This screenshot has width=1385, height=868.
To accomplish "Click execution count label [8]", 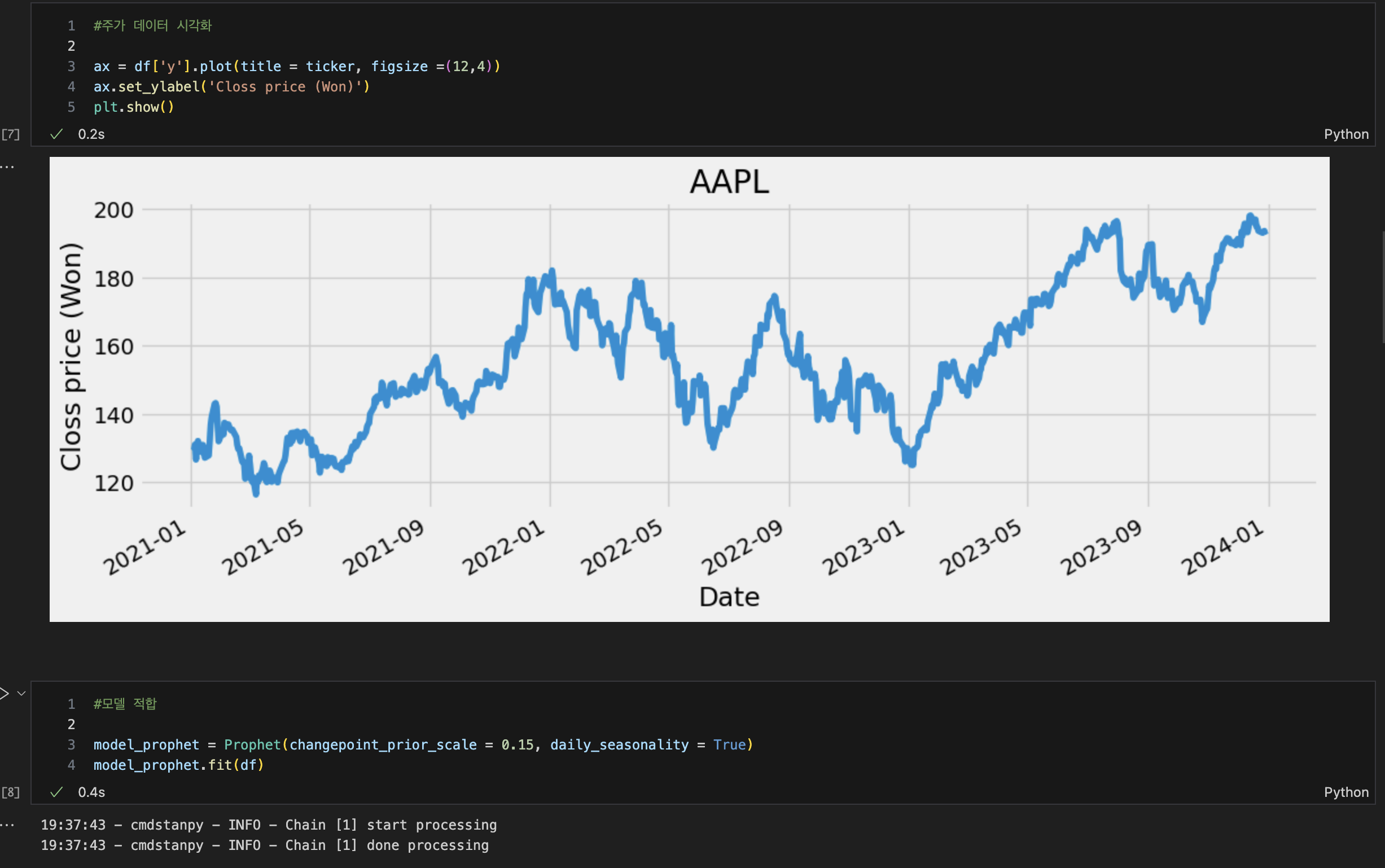I will (10, 792).
